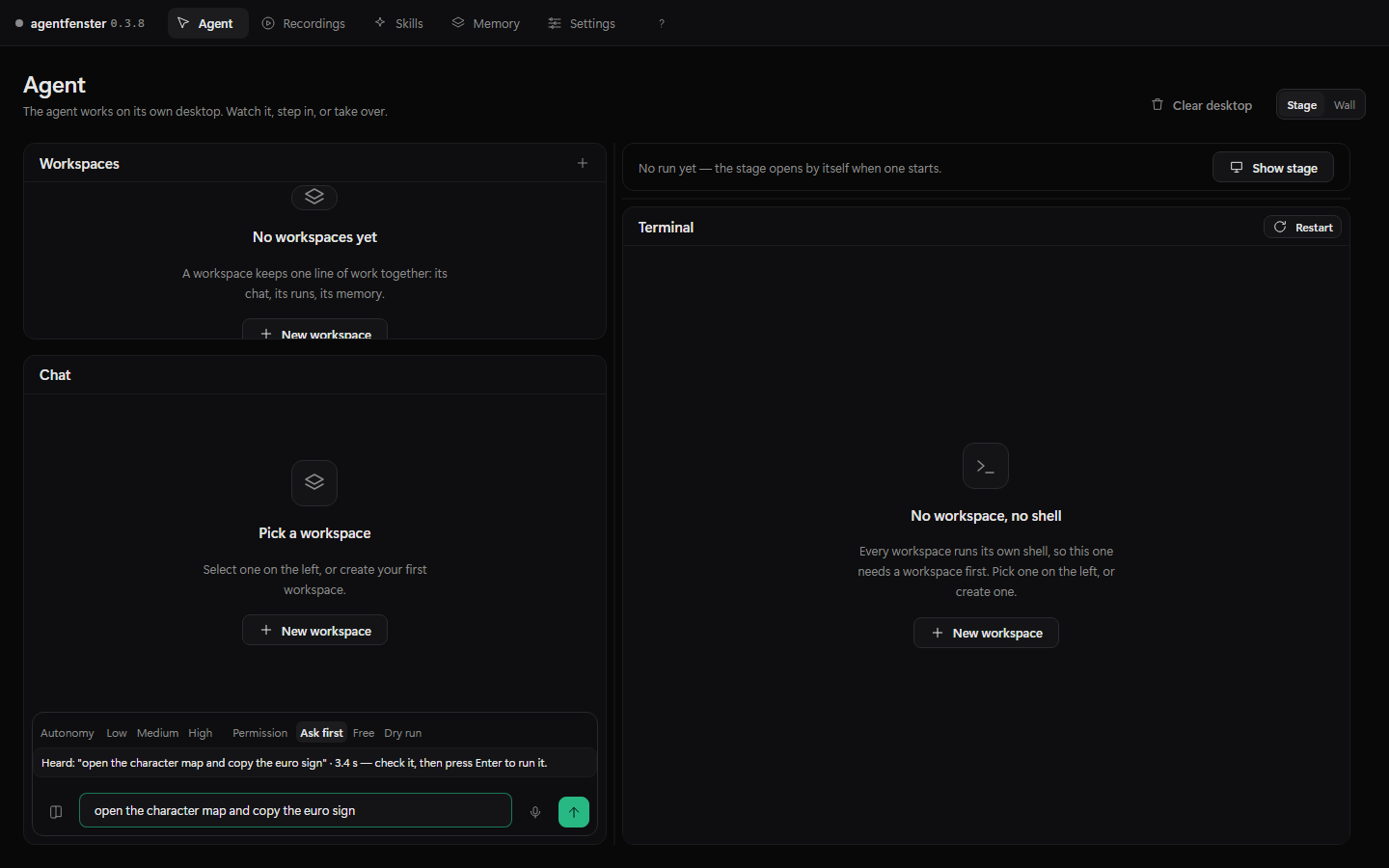Click the terminal prompt icon
Screen dimensions: 1389x868
coord(986,466)
